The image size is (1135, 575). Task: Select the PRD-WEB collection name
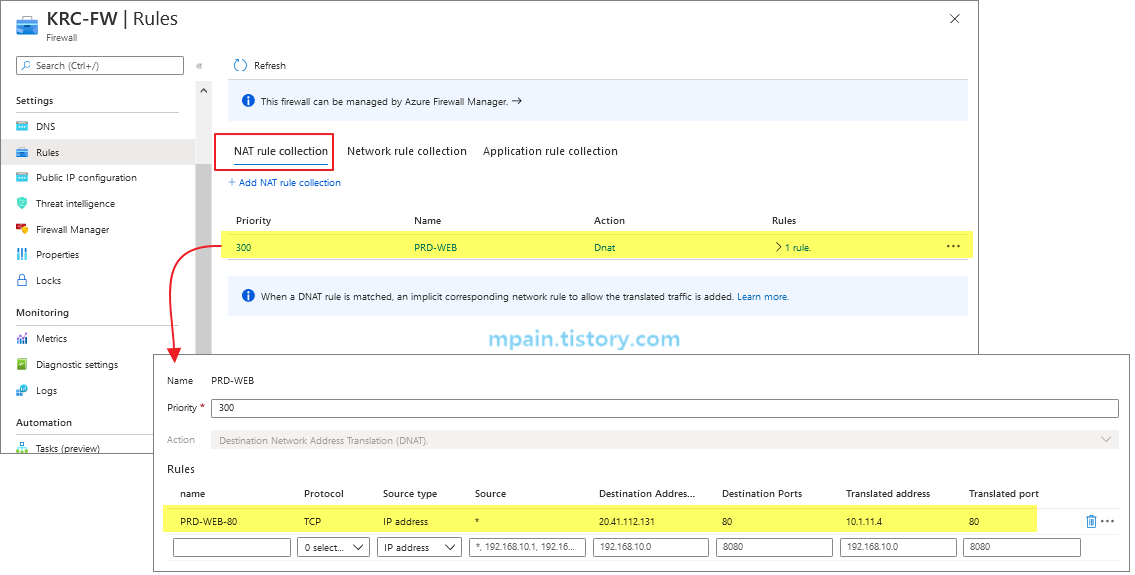click(x=436, y=248)
